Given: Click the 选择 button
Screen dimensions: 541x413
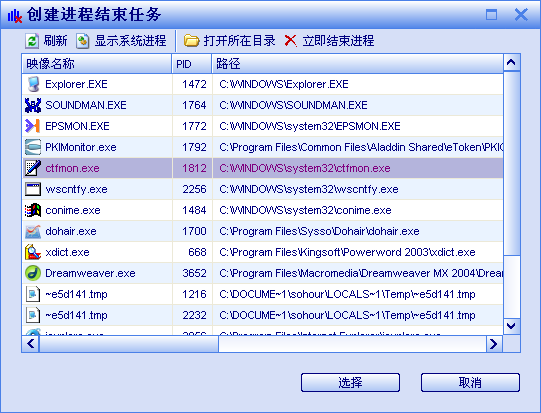Looking at the screenshot, I should click(x=350, y=382).
